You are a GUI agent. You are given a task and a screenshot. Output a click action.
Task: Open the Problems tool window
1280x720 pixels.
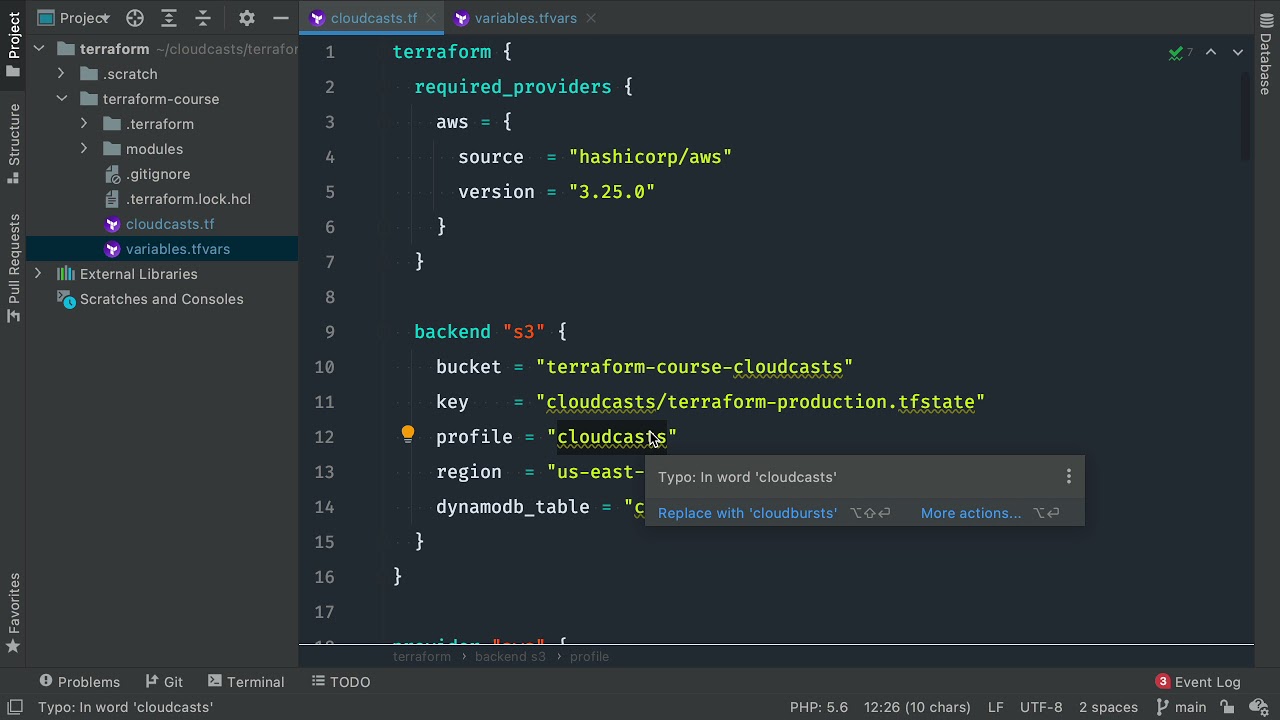pyautogui.click(x=80, y=682)
